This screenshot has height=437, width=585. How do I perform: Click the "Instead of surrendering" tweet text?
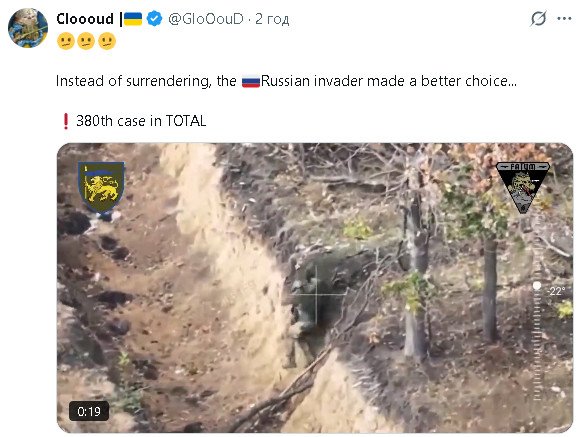click(x=286, y=81)
